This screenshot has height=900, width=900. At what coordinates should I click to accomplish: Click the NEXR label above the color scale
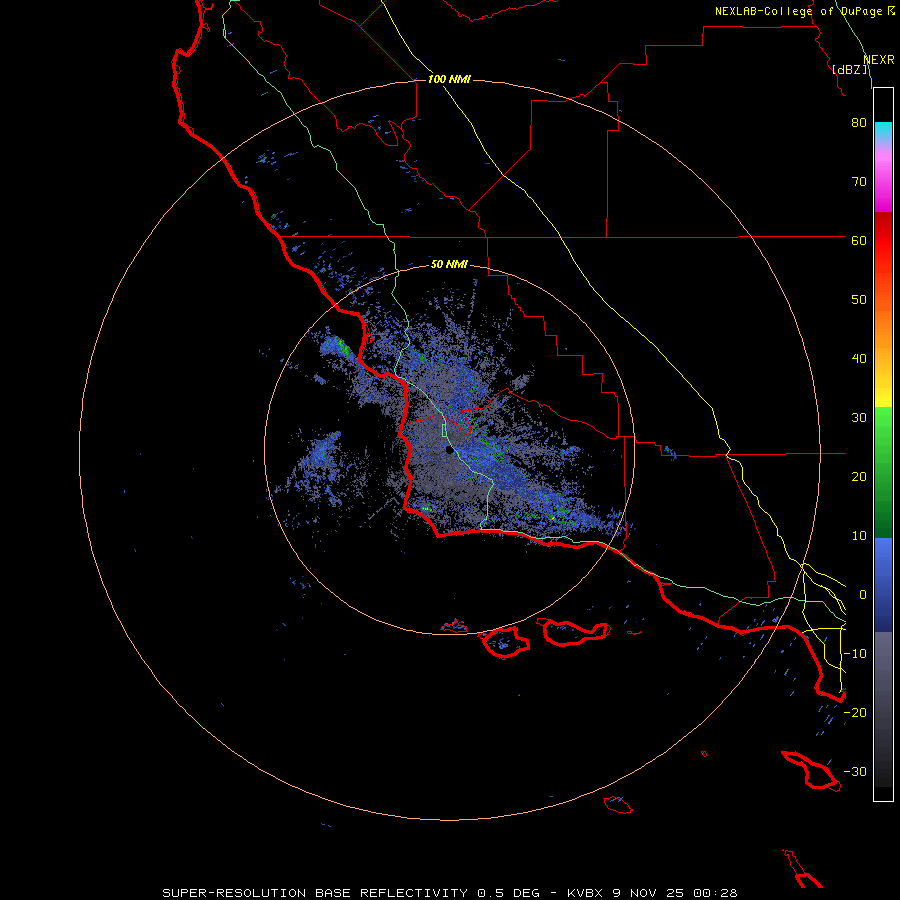click(879, 60)
